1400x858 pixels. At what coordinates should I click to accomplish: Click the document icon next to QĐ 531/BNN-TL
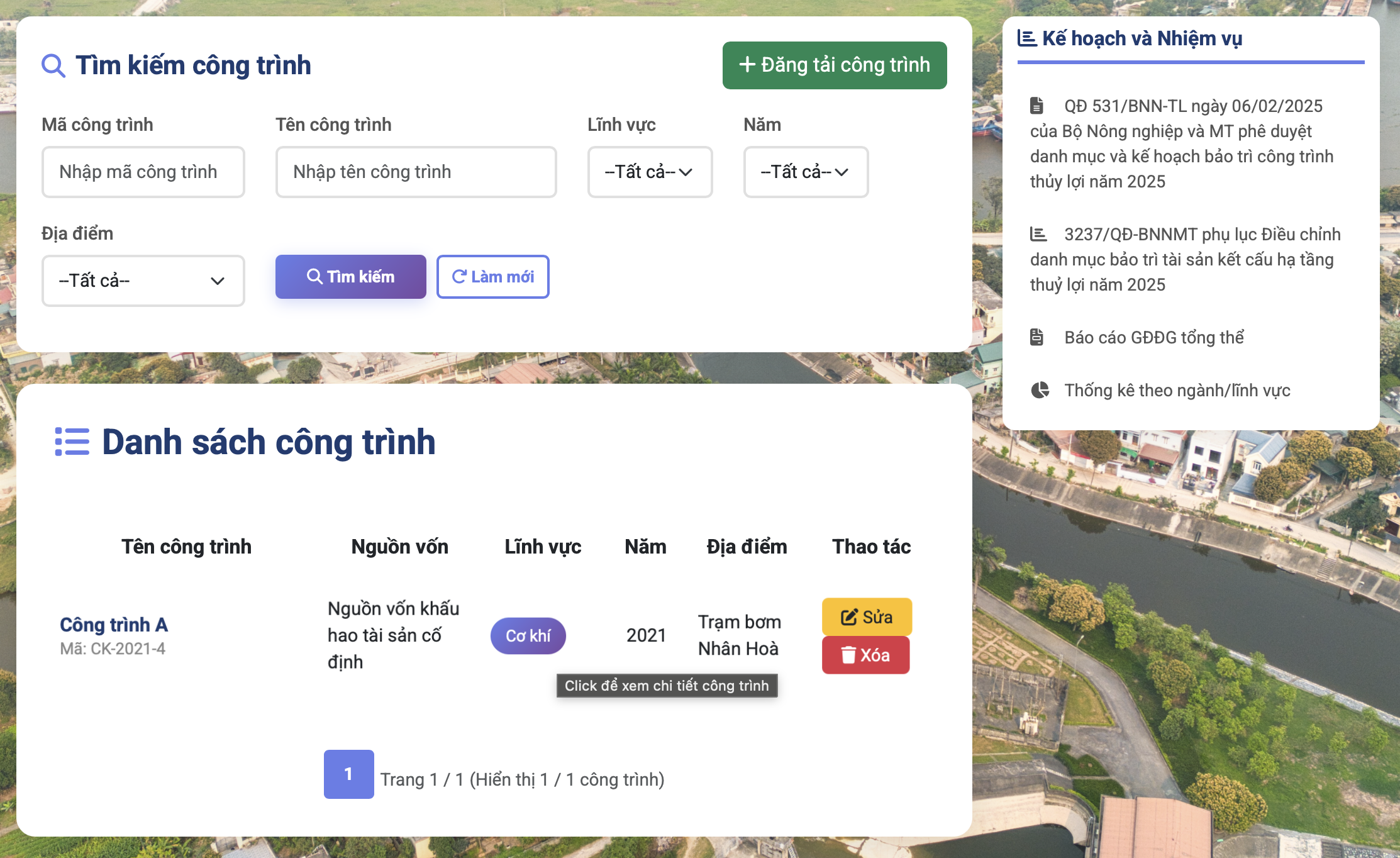[x=1038, y=106]
